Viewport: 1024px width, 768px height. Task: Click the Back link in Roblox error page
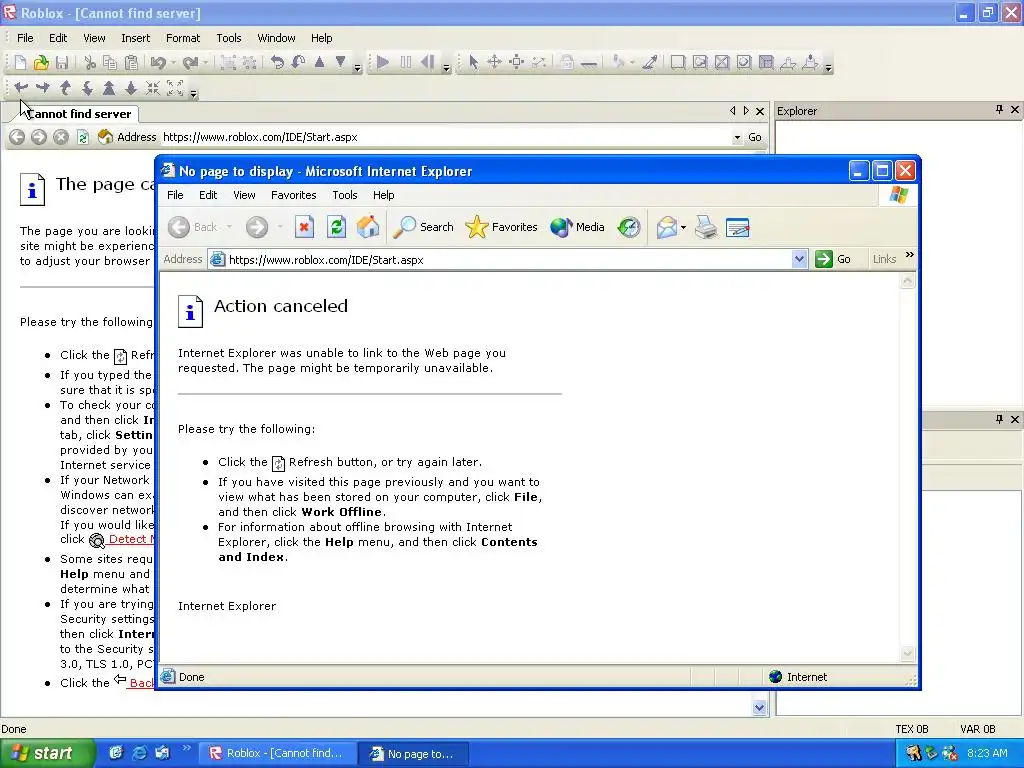click(x=141, y=682)
